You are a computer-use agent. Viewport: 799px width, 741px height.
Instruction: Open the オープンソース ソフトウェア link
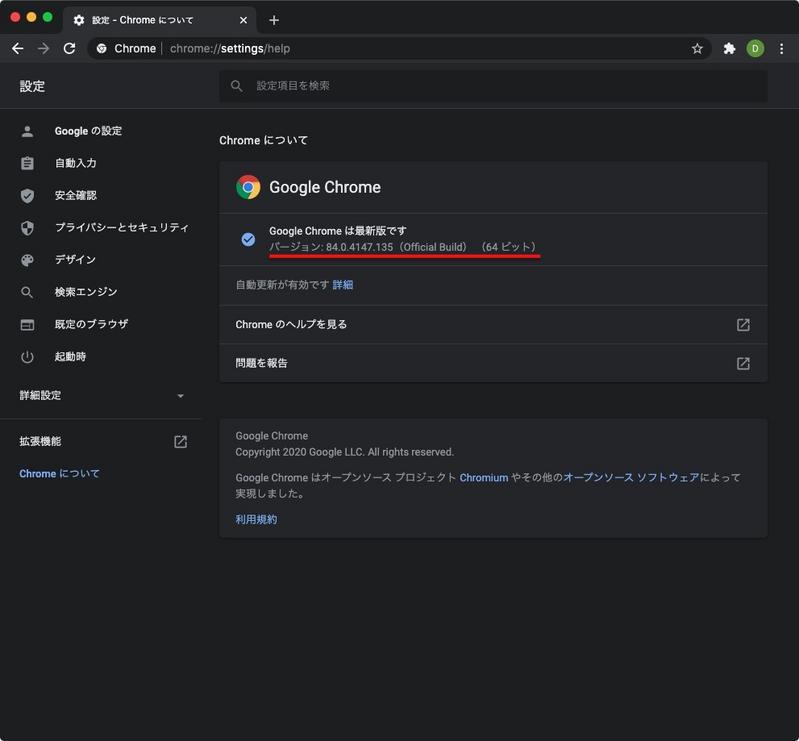(x=631, y=478)
